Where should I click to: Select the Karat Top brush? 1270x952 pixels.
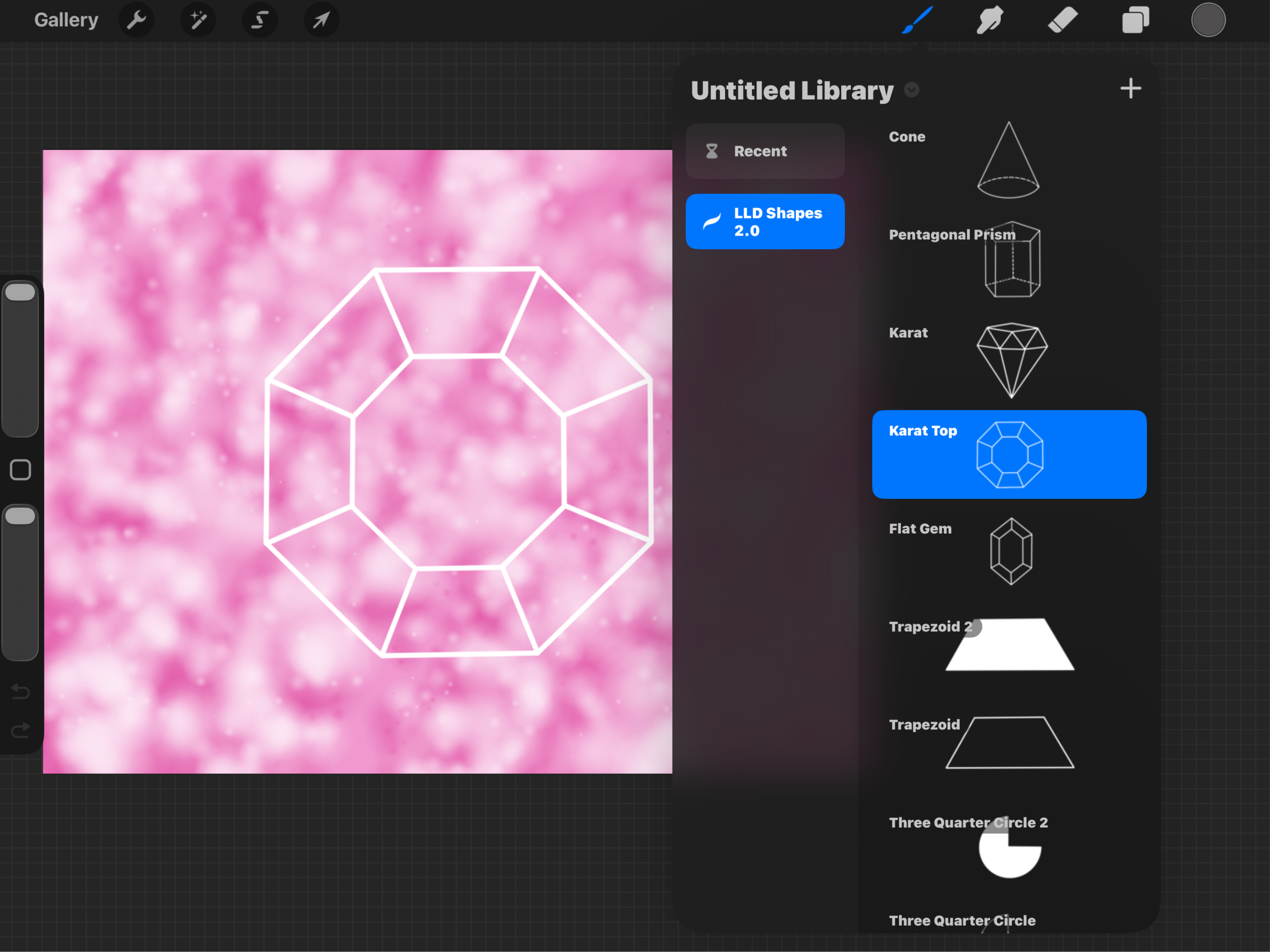(1009, 454)
